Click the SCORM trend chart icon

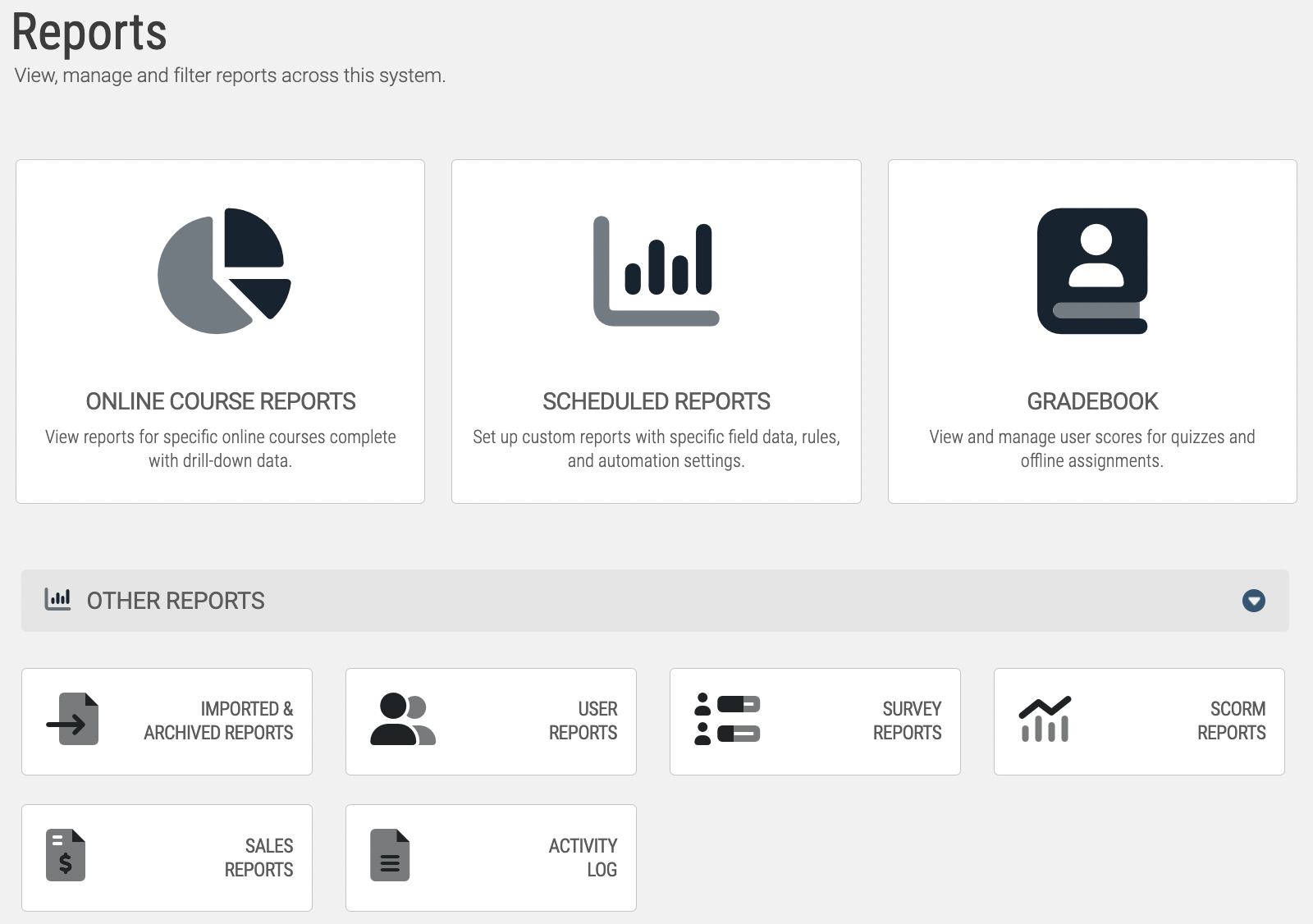[x=1045, y=719]
